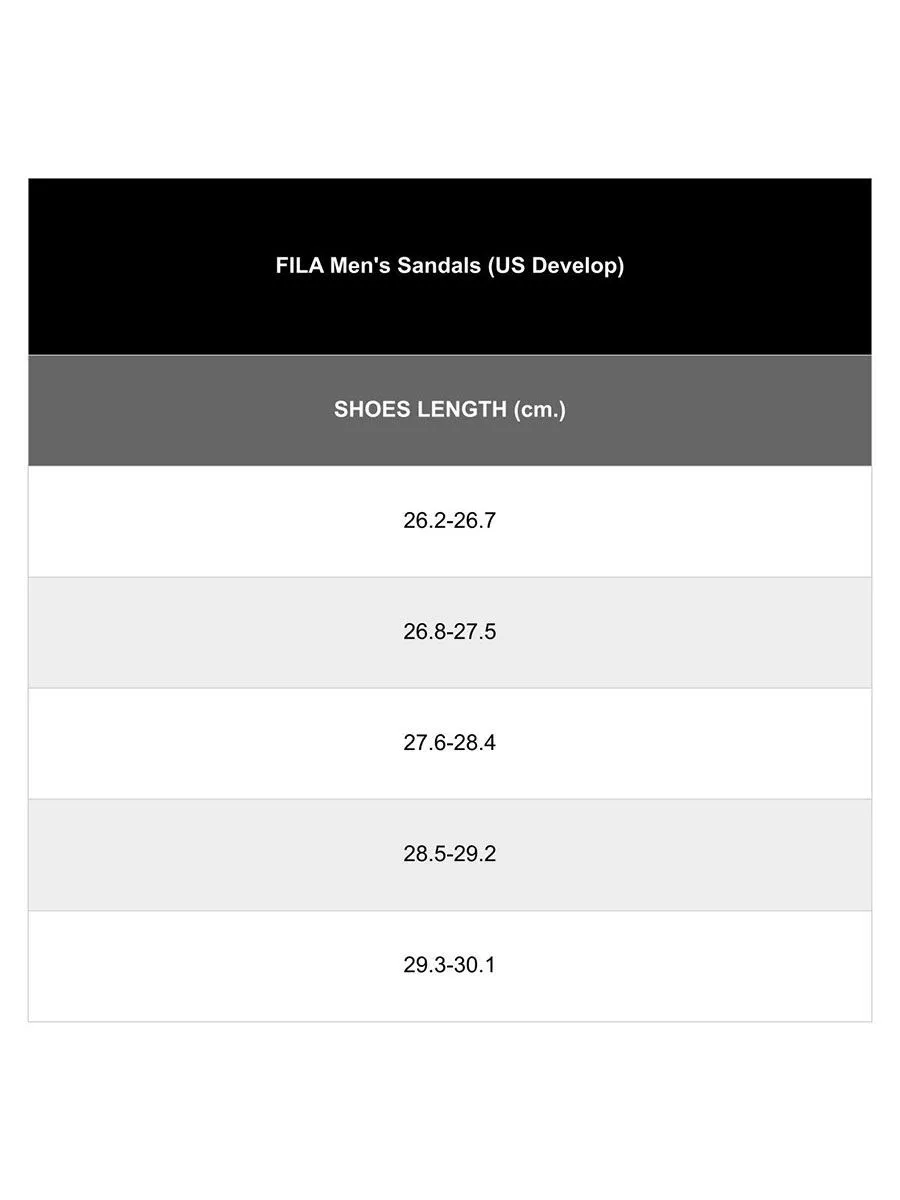Click the 26.2-26.7 size row

click(x=450, y=521)
